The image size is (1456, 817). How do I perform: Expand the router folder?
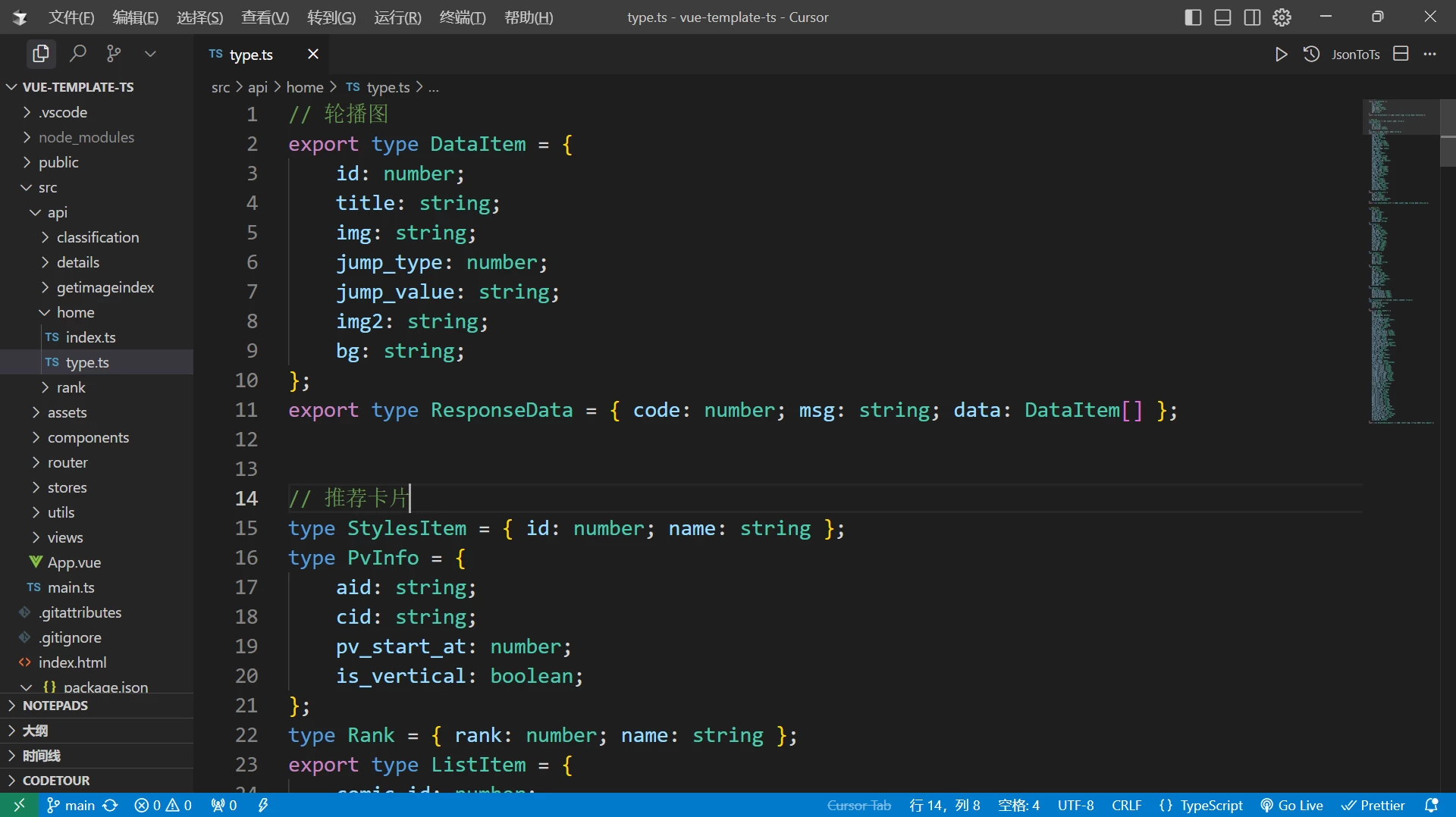(x=97, y=462)
